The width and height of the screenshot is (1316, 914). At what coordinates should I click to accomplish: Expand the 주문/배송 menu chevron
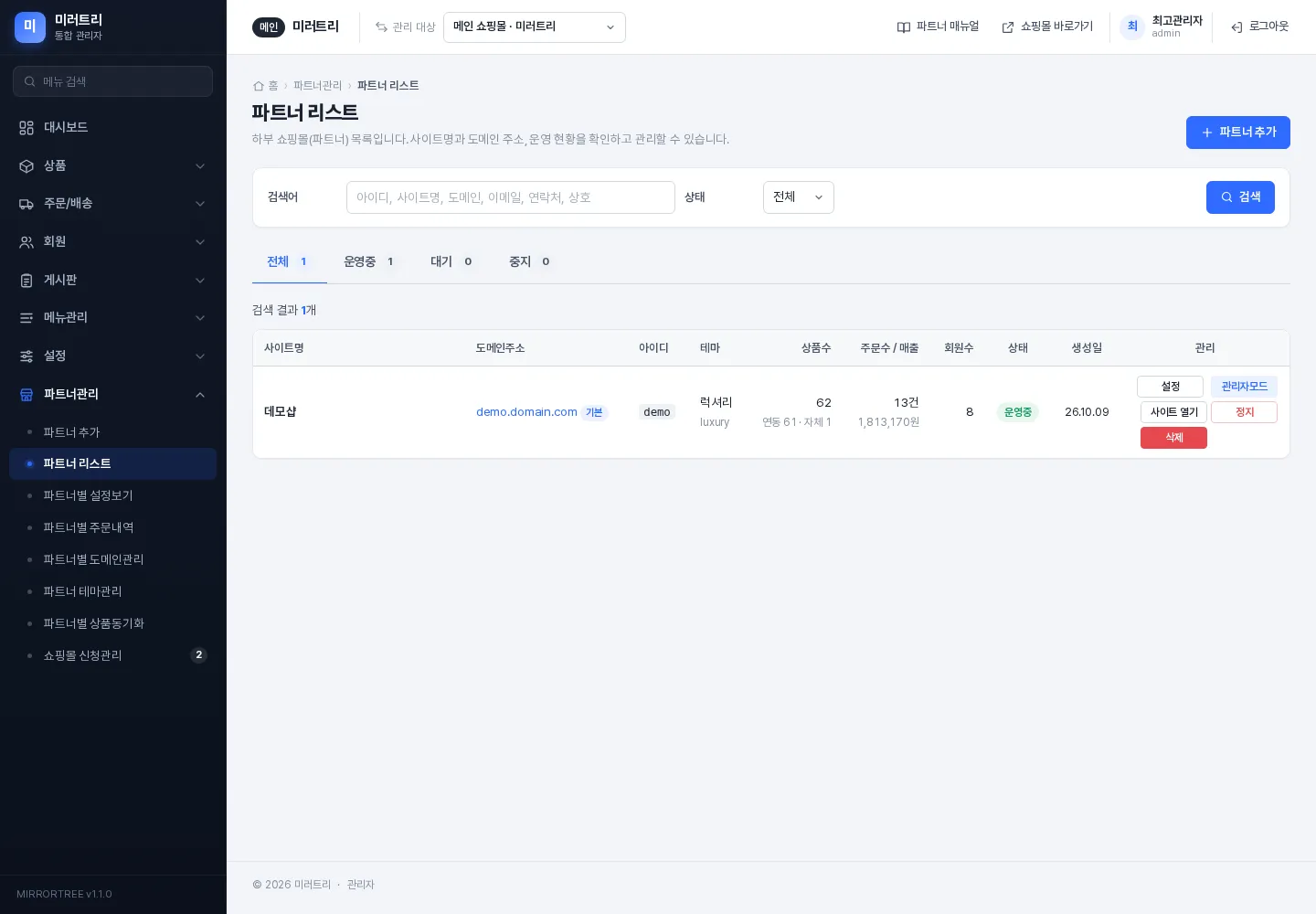200,204
